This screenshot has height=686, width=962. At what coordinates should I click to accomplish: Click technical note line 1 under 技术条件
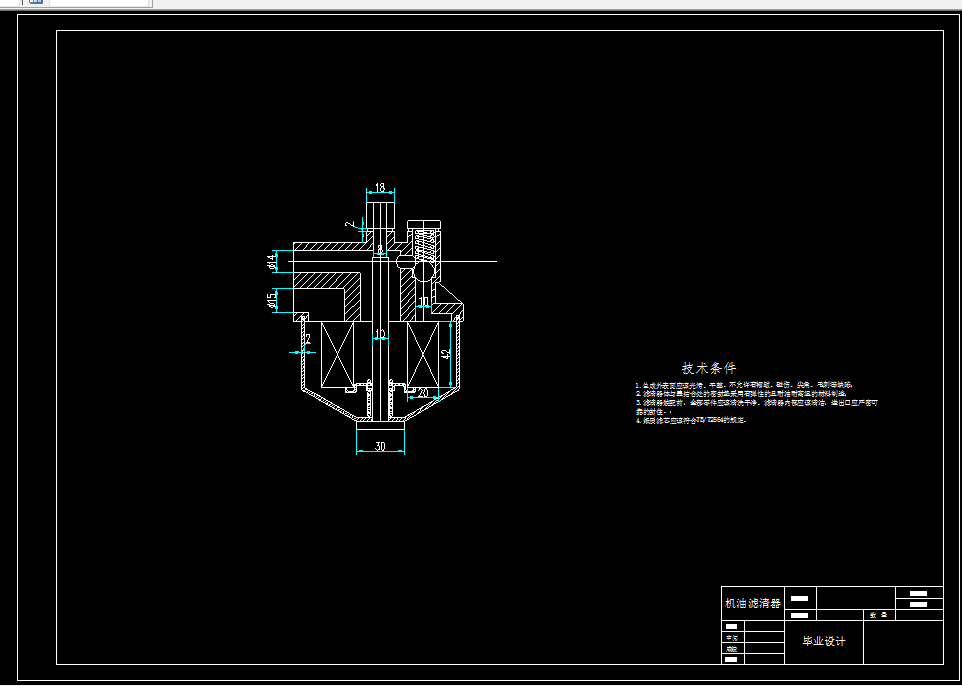coord(744,385)
